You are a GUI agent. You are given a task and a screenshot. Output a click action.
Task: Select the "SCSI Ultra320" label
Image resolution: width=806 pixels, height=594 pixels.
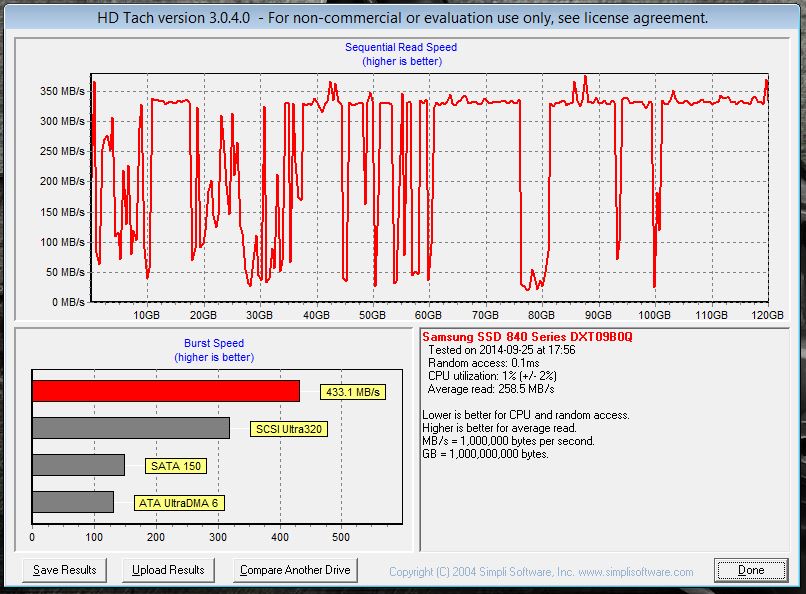pyautogui.click(x=289, y=429)
